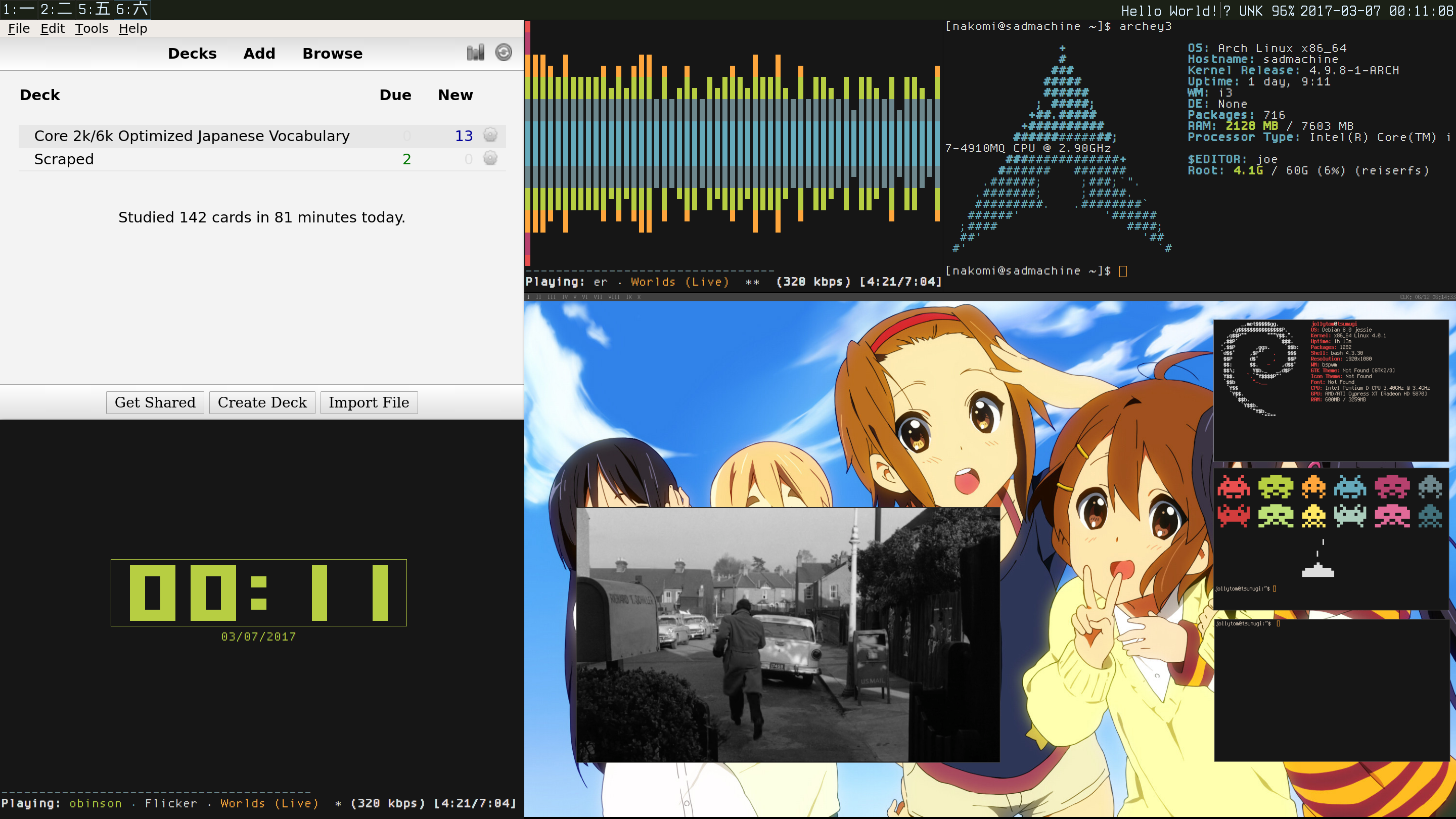Switch to i3 workspace 2
The width and height of the screenshot is (1456, 819).
[x=56, y=9]
